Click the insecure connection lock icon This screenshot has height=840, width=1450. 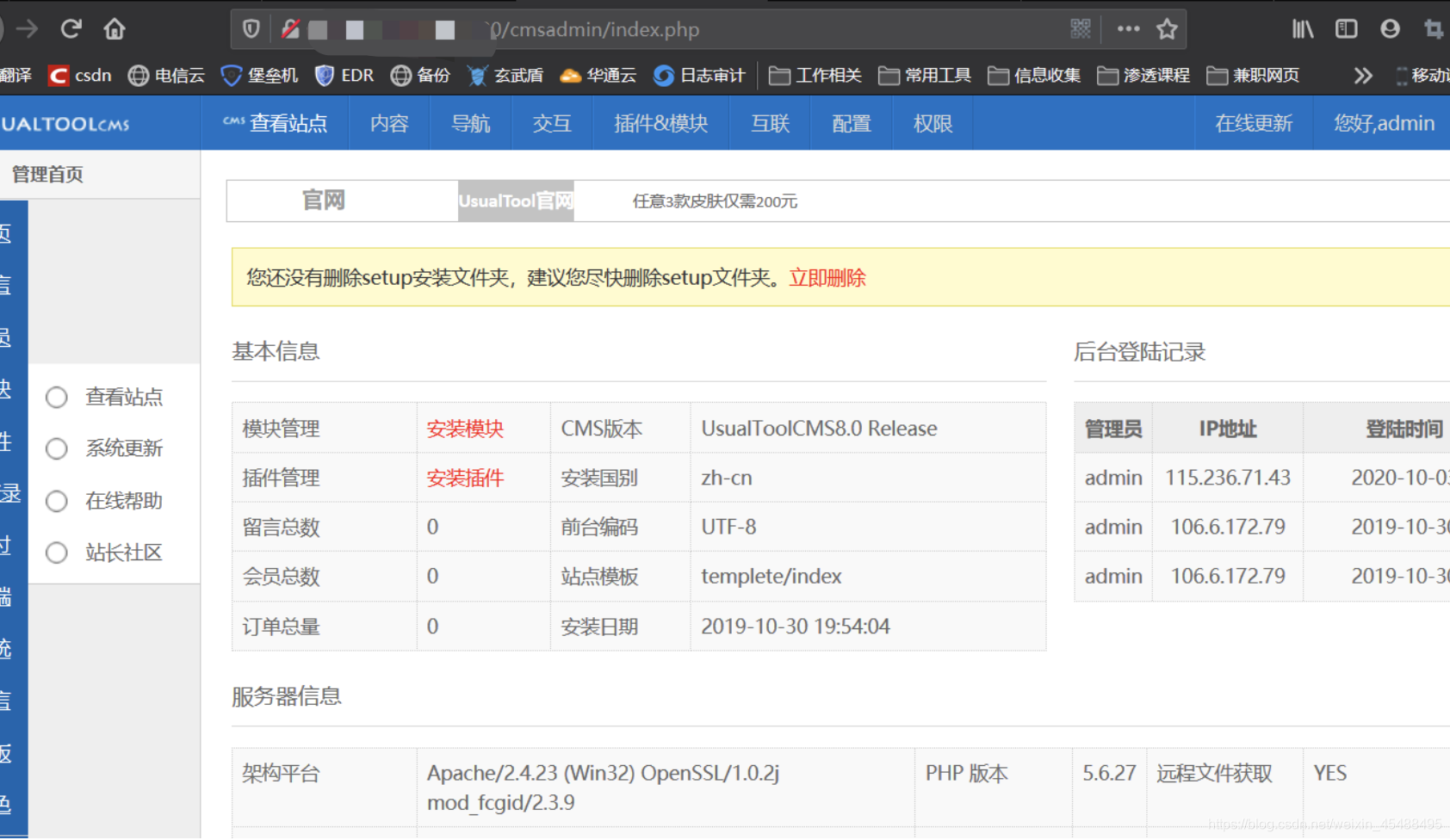(x=290, y=29)
